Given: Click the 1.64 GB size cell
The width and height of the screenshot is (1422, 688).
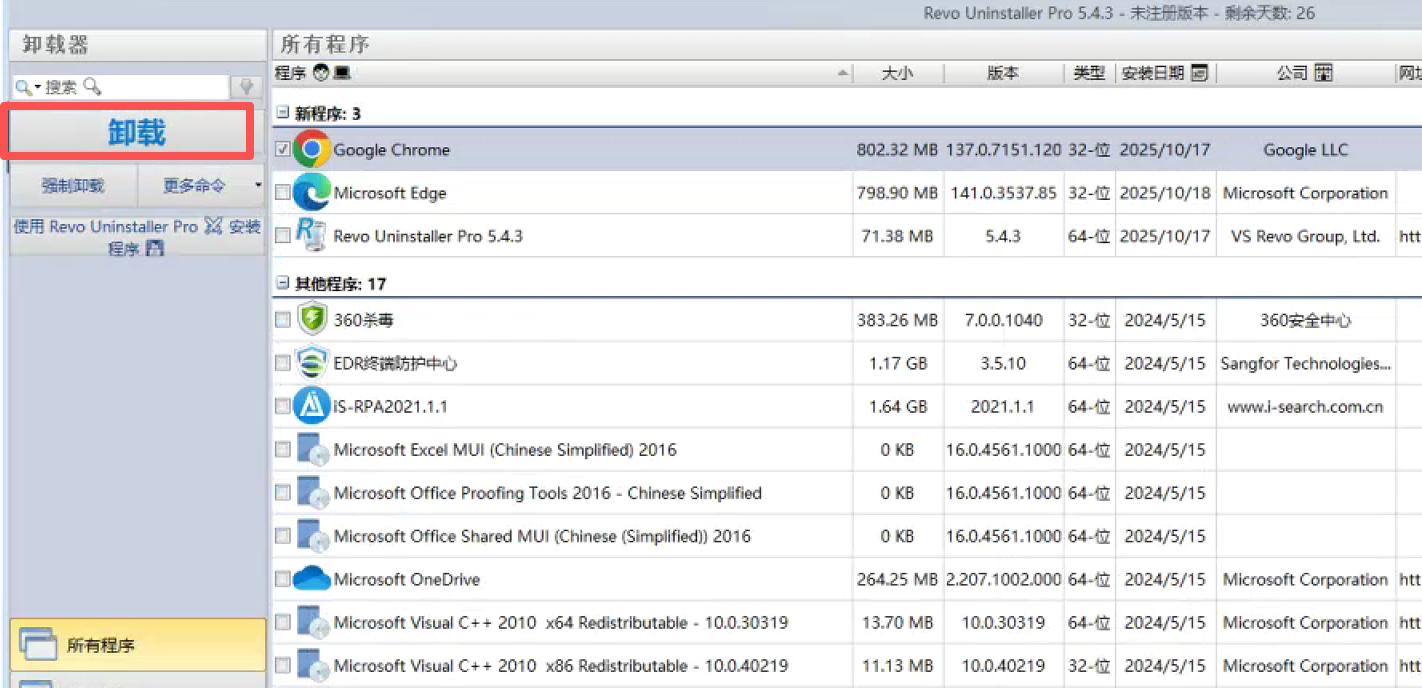Looking at the screenshot, I should pyautogui.click(x=897, y=407).
